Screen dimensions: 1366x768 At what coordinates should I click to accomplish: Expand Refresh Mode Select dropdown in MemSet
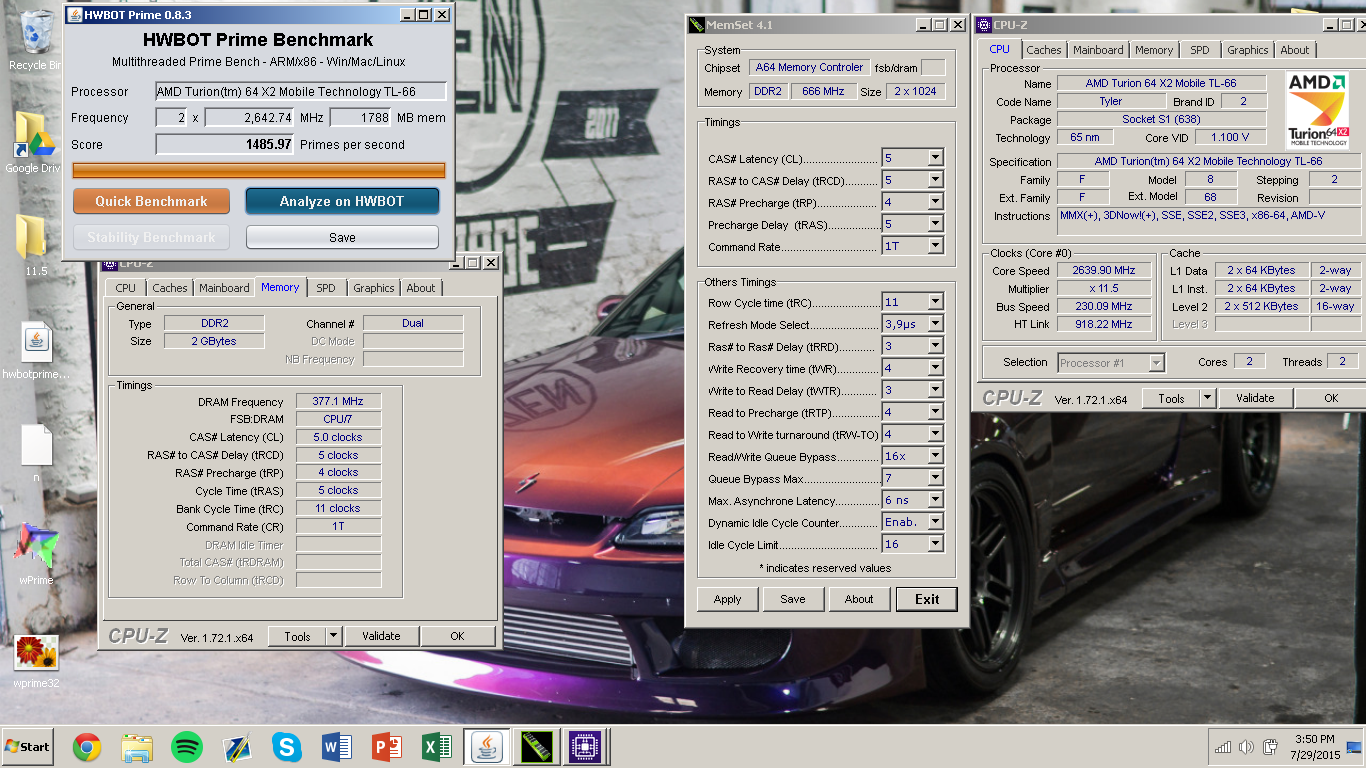click(x=935, y=324)
